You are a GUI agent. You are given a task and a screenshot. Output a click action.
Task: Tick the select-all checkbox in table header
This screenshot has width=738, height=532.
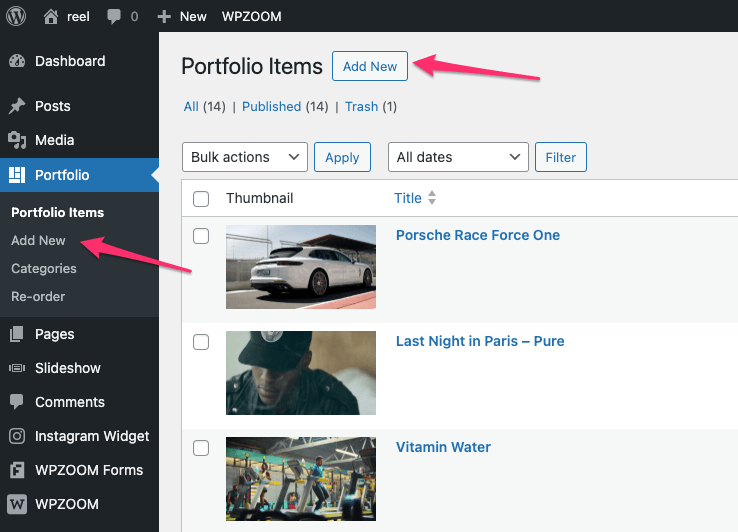click(201, 199)
